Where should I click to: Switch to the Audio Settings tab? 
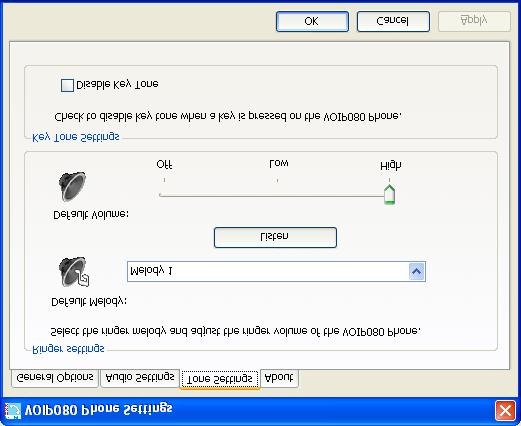[x=140, y=378]
